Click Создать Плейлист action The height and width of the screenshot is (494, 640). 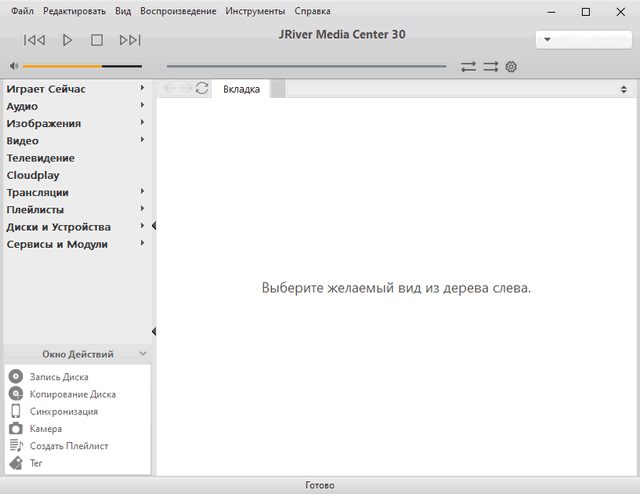69,446
